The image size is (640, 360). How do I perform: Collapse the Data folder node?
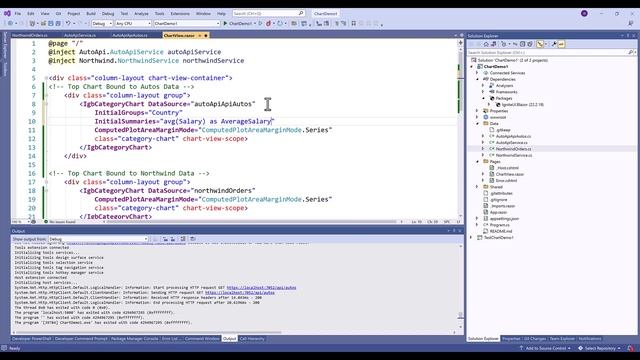pos(478,123)
